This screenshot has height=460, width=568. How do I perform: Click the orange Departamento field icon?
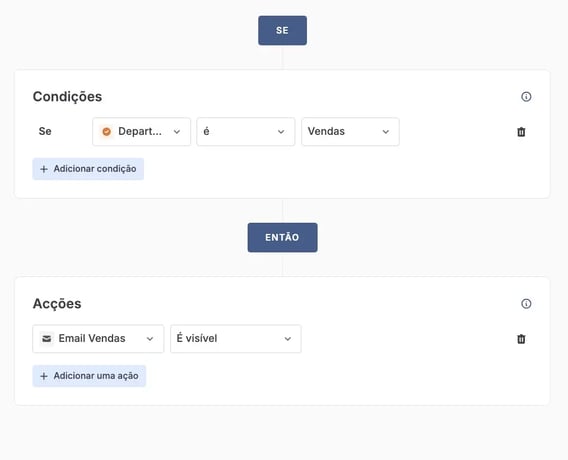106,131
